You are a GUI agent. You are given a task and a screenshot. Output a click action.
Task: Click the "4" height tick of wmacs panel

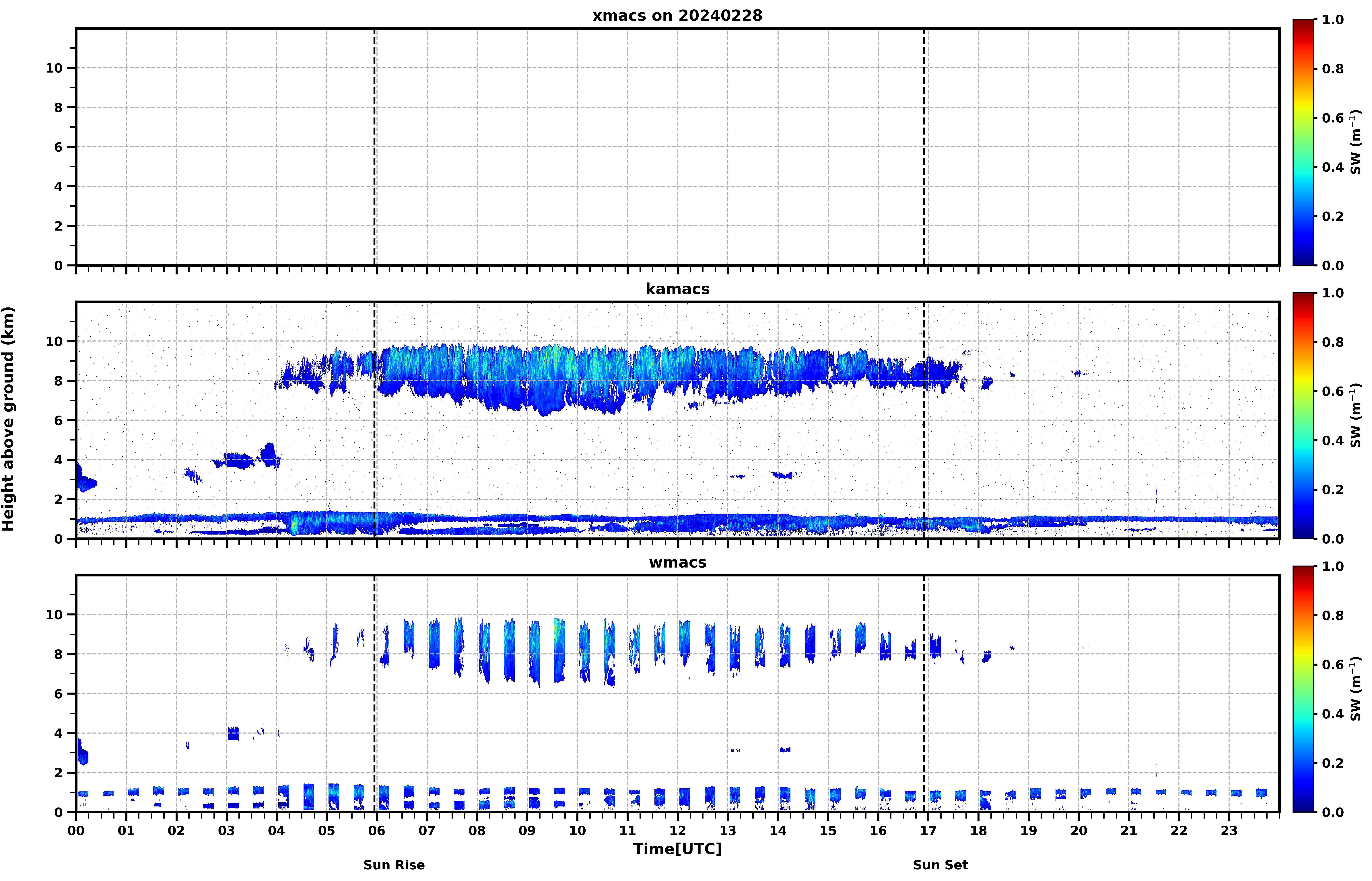[x=58, y=733]
